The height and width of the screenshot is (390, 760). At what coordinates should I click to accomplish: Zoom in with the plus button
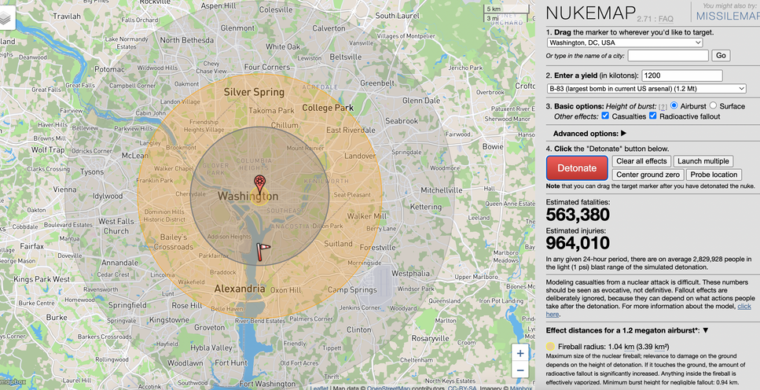[x=520, y=353]
